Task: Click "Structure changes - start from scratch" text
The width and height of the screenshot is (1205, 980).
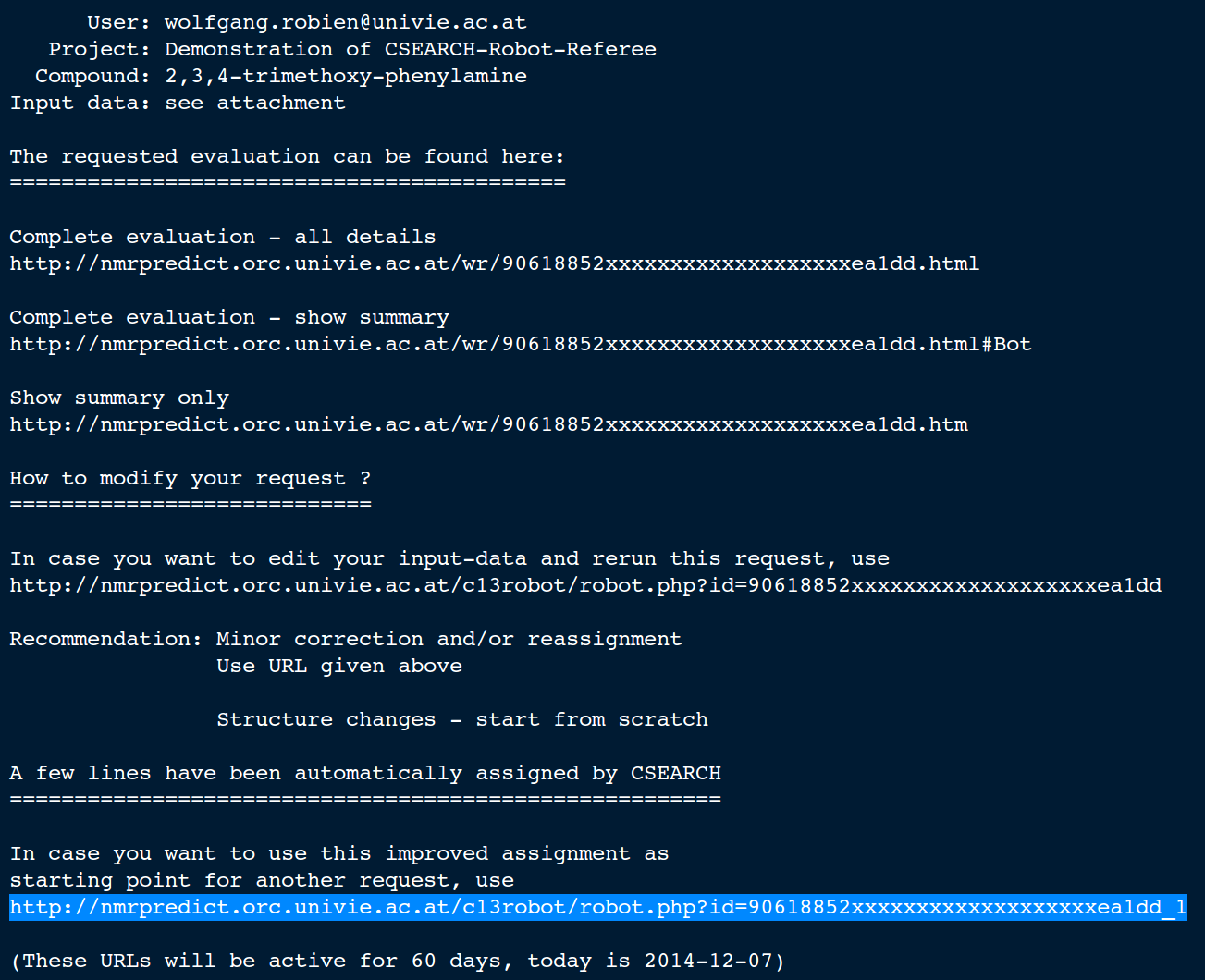Action: pyautogui.click(x=461, y=719)
